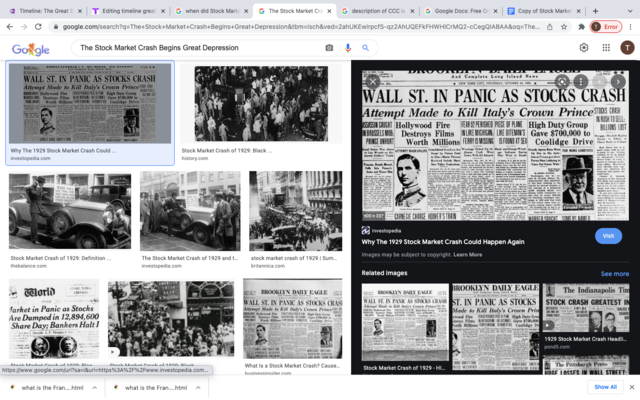Screen dimensions: 640x400
Task: Open a new browser tab
Action: coord(596,11)
